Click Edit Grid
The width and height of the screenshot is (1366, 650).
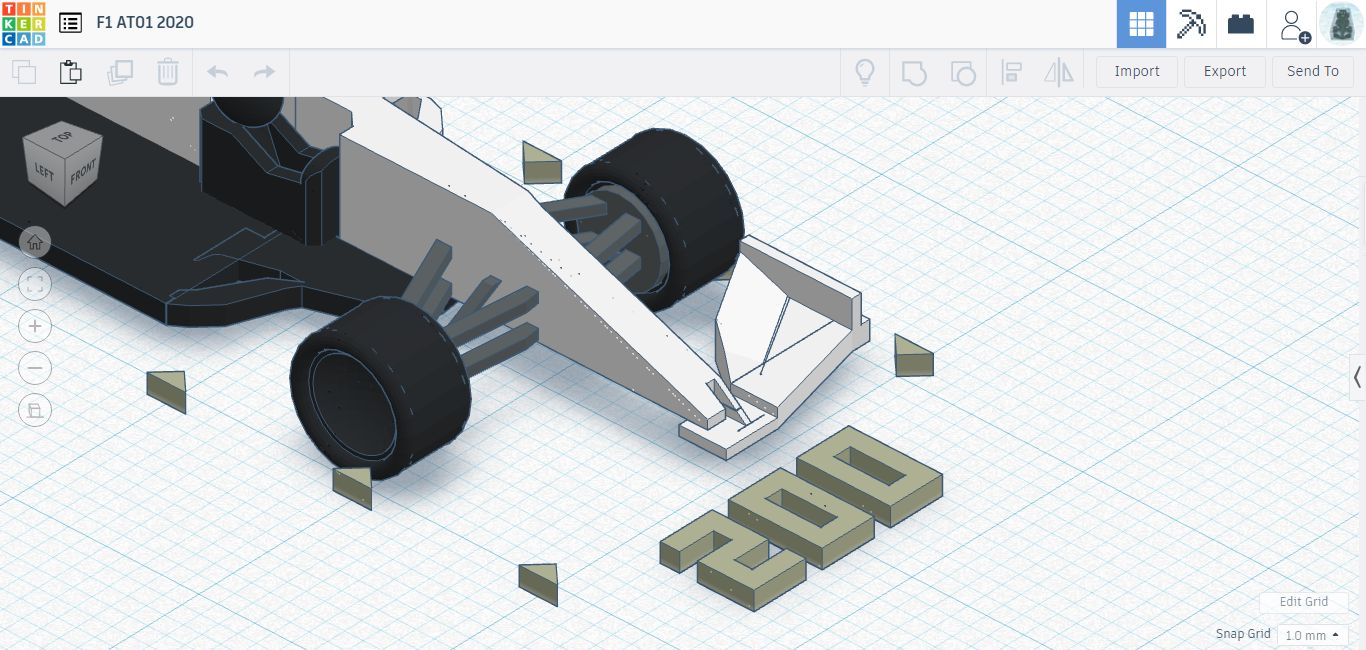pyautogui.click(x=1304, y=602)
